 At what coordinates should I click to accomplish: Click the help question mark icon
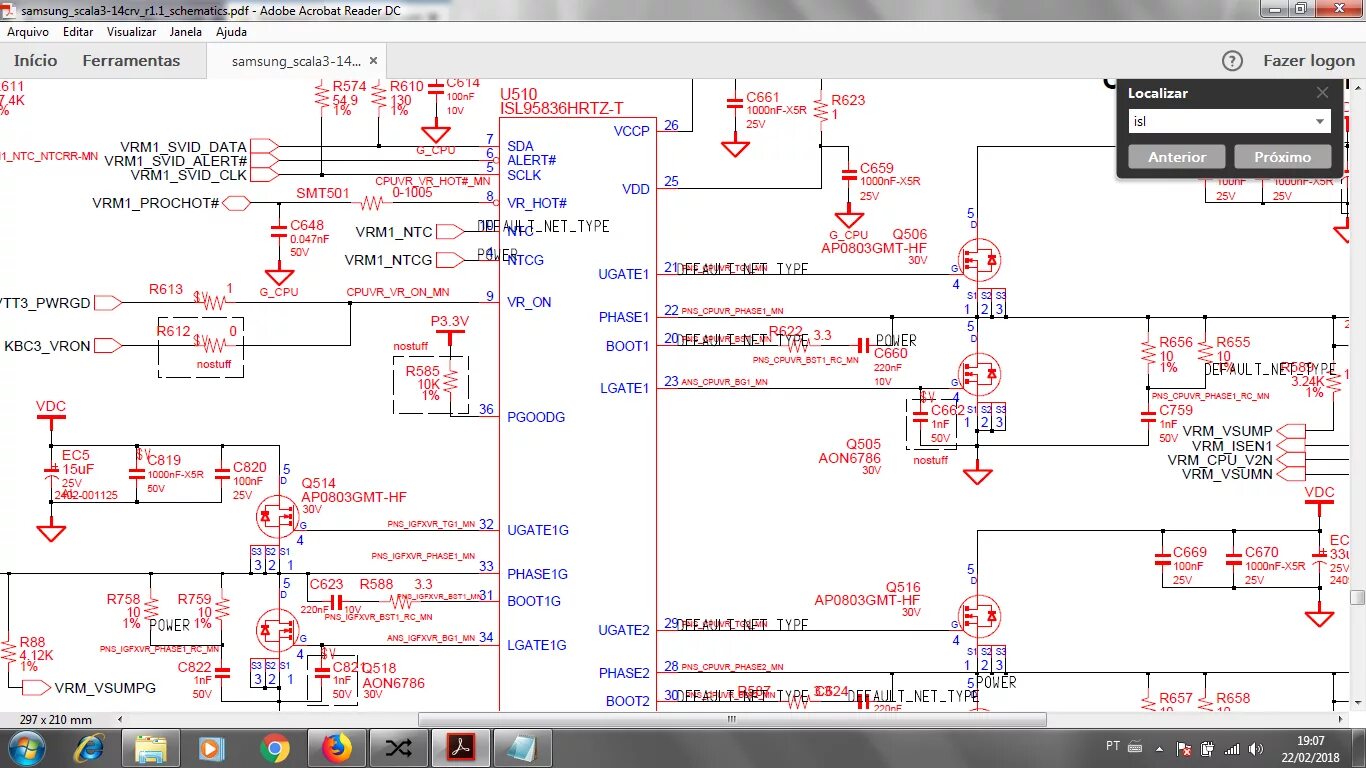click(x=1232, y=61)
